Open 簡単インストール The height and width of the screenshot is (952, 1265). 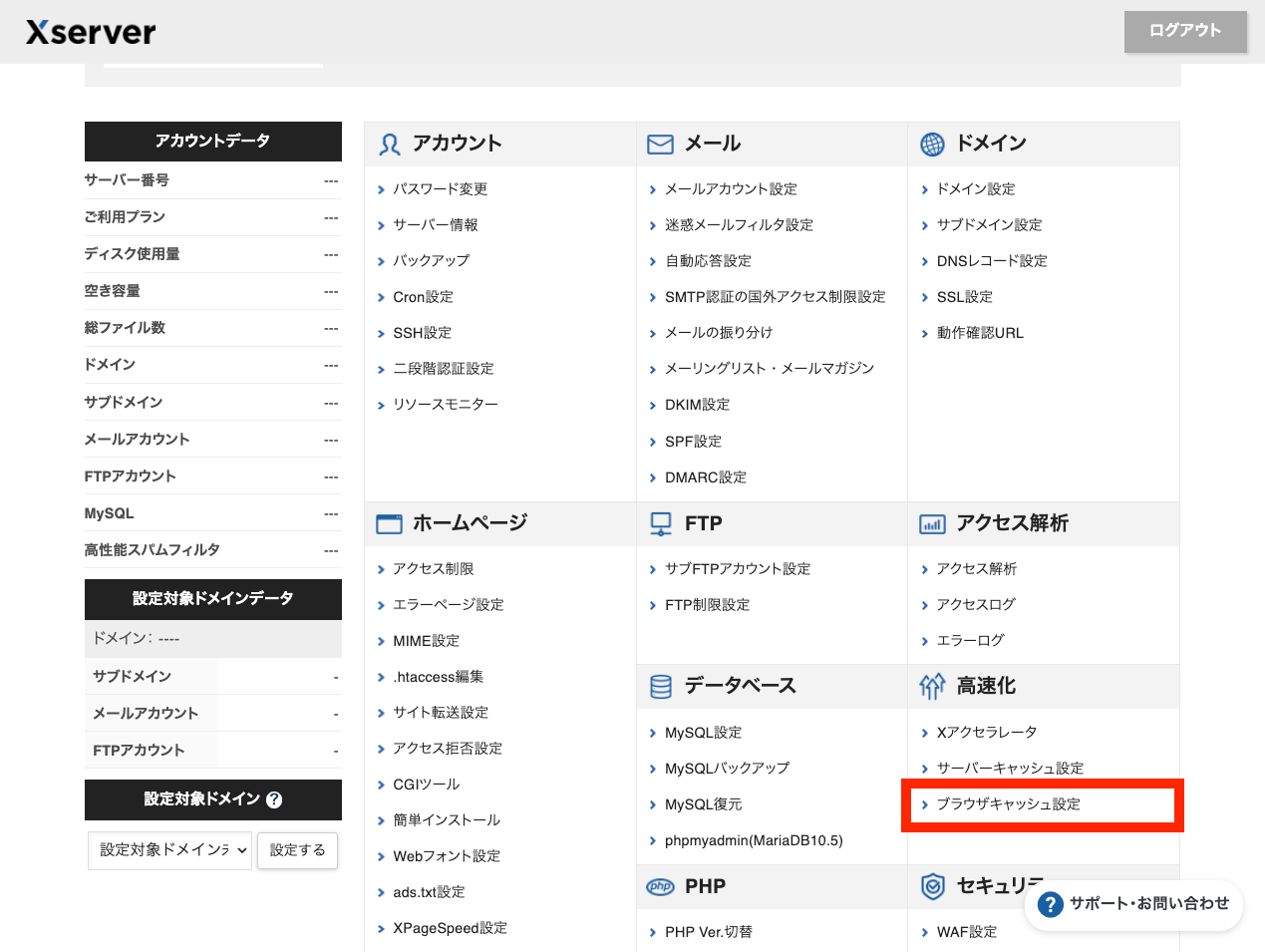click(x=446, y=820)
